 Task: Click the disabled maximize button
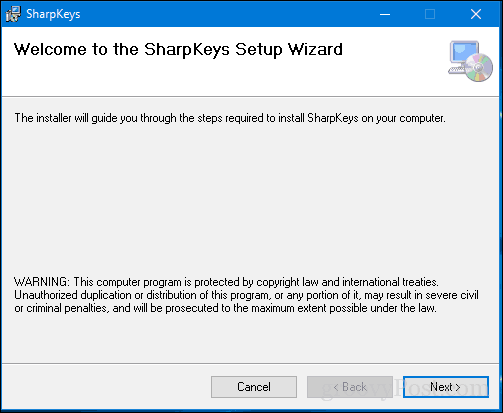click(430, 14)
